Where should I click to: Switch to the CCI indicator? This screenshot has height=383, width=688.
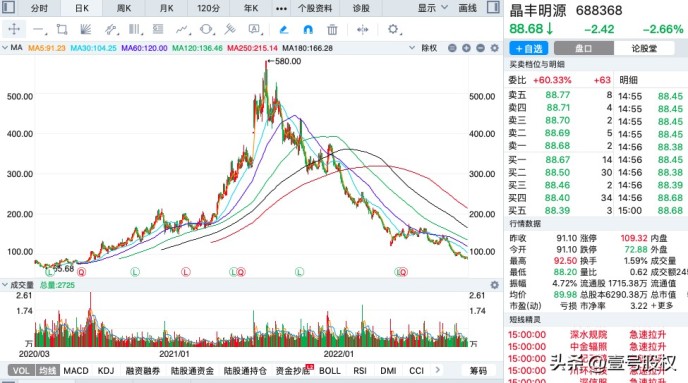[x=416, y=371]
